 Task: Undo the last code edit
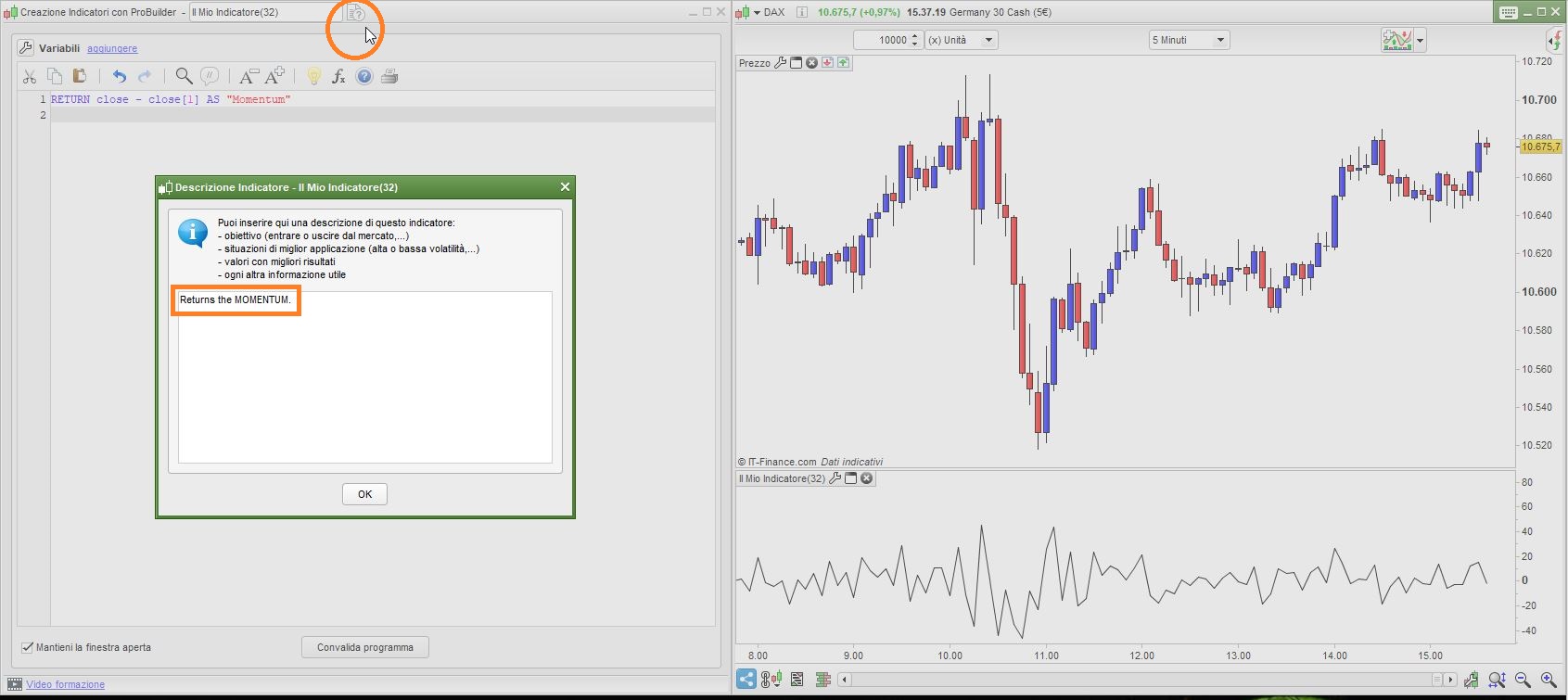pos(120,76)
